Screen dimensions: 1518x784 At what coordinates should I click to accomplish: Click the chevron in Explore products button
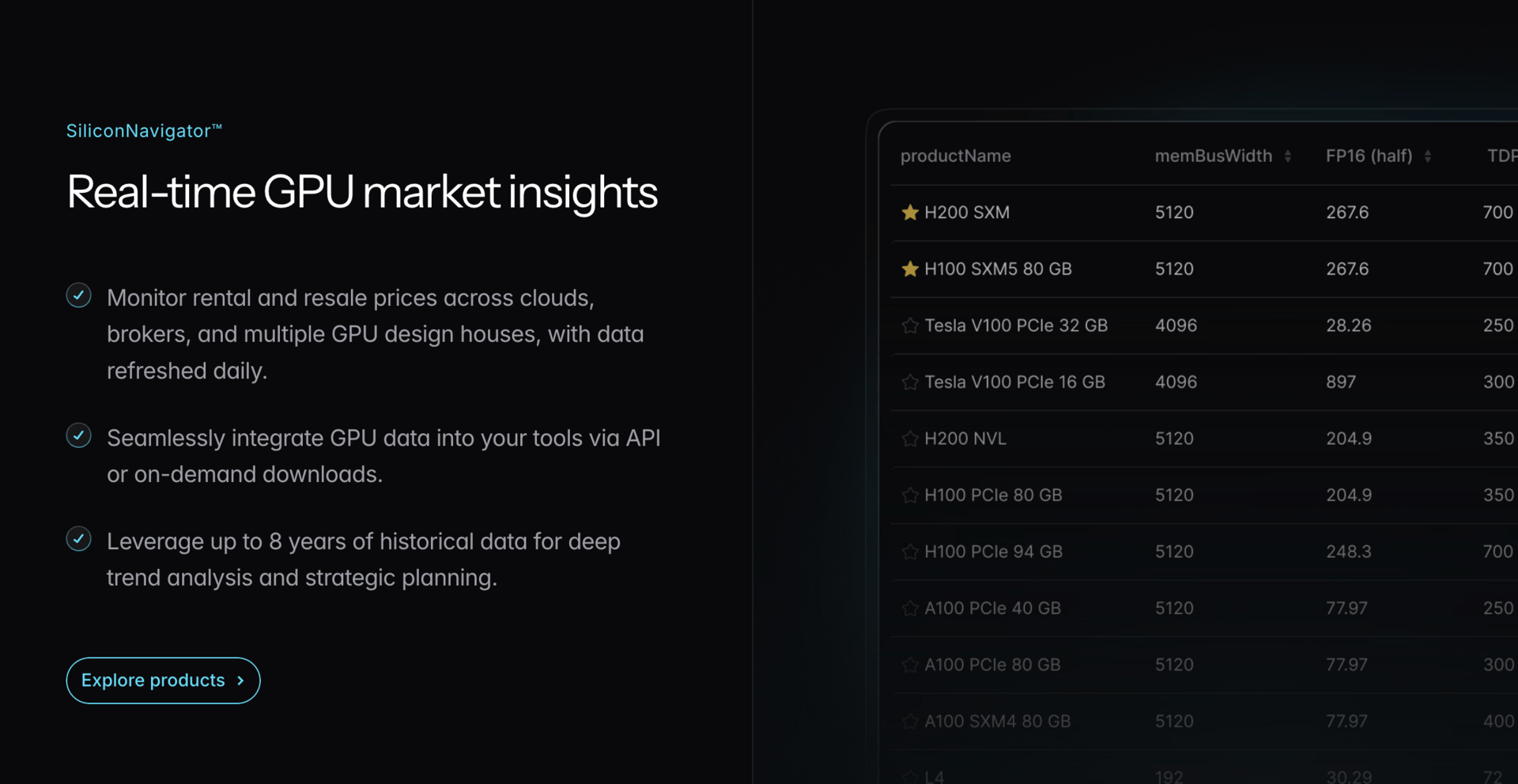tap(241, 680)
